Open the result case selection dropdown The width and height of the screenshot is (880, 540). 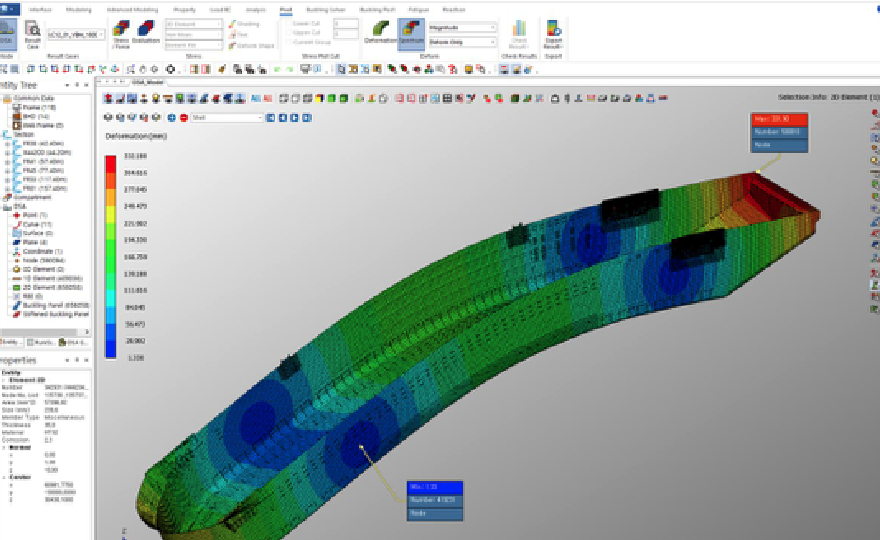pyautogui.click(x=78, y=34)
